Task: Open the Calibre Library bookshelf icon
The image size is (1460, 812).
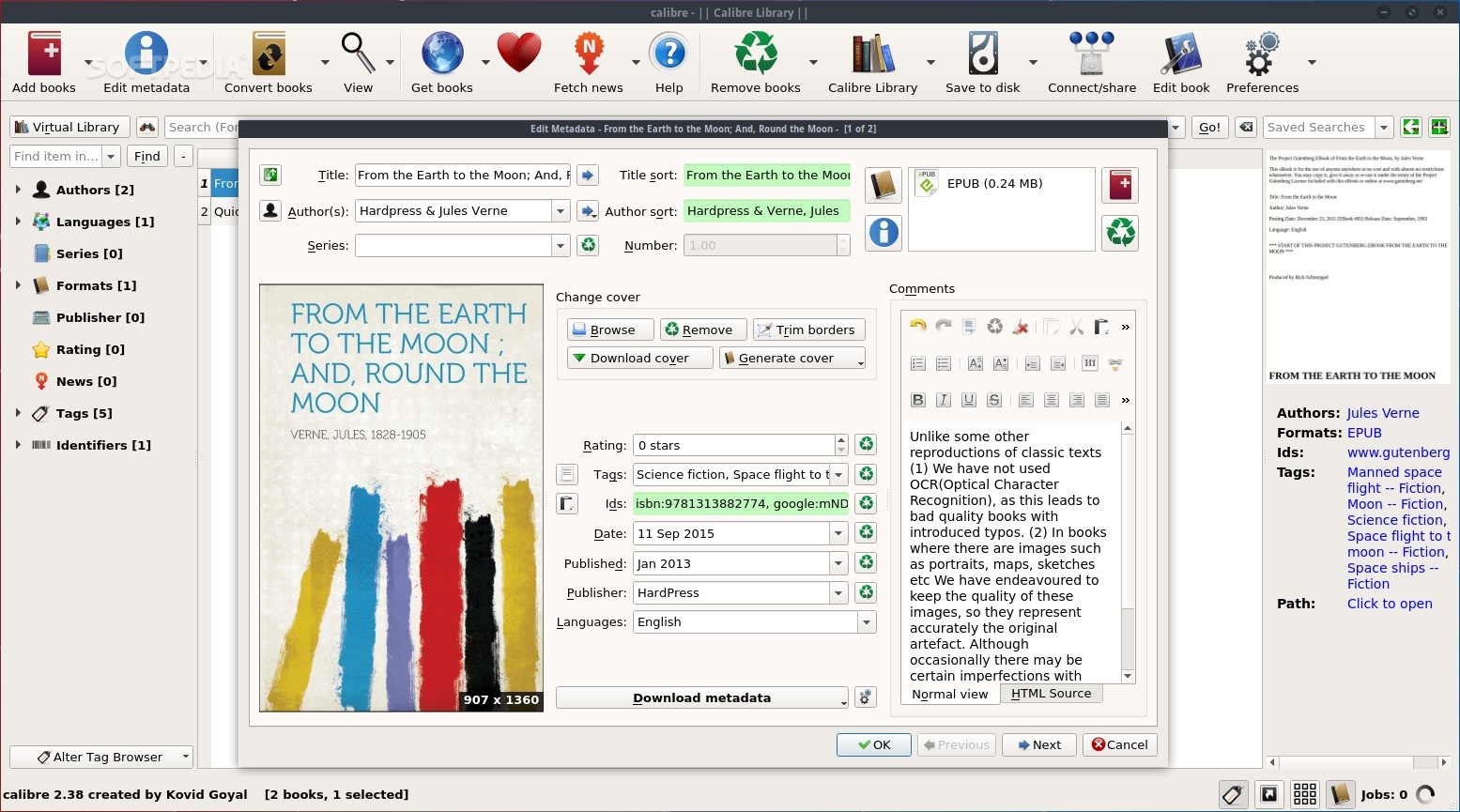Action: click(873, 54)
